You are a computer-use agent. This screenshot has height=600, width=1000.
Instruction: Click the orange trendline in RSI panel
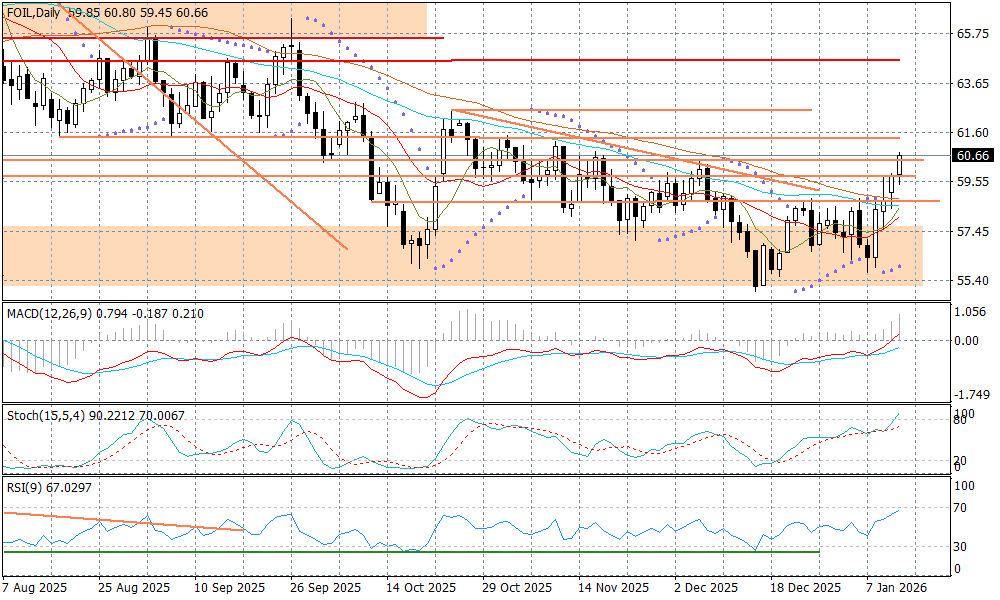point(120,521)
